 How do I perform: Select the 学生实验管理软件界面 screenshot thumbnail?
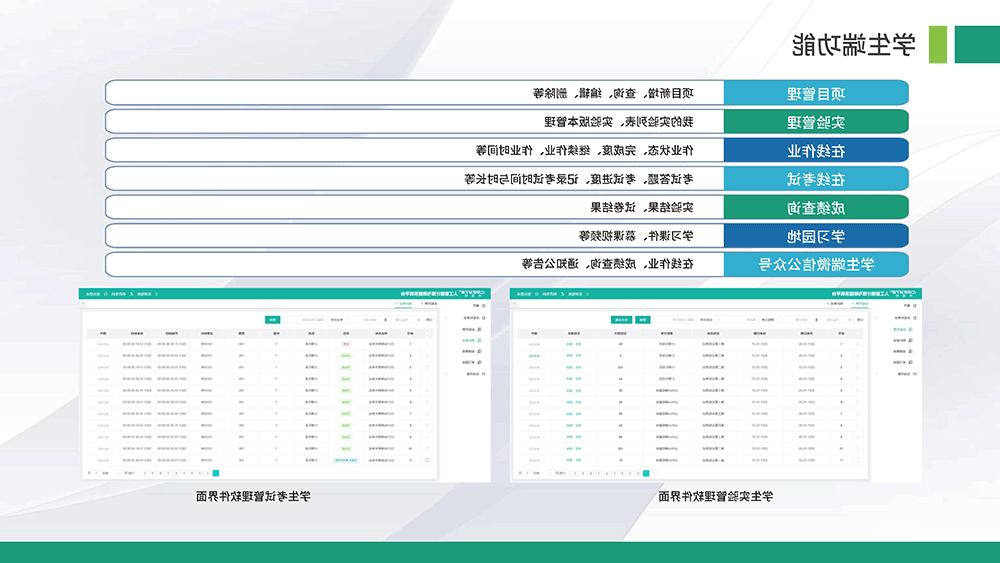coord(716,385)
